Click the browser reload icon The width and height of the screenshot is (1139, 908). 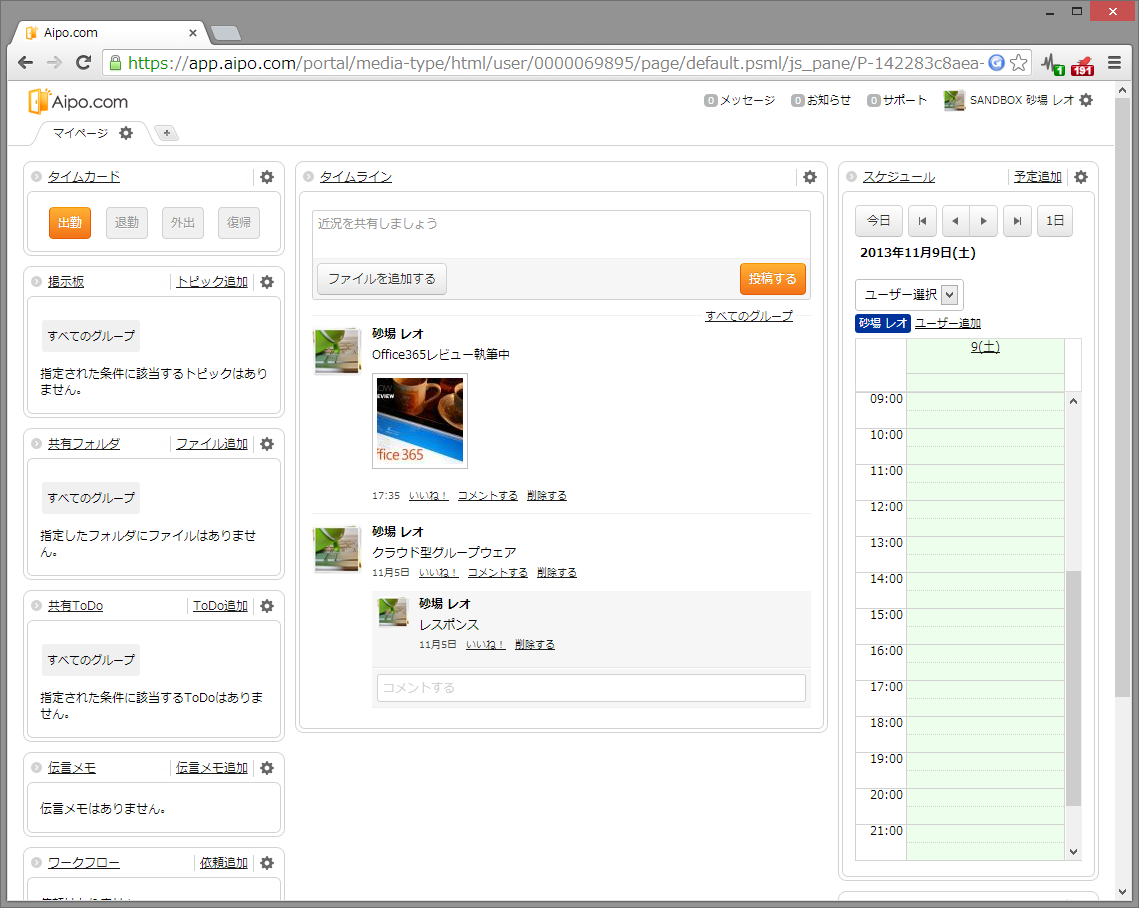(x=84, y=62)
